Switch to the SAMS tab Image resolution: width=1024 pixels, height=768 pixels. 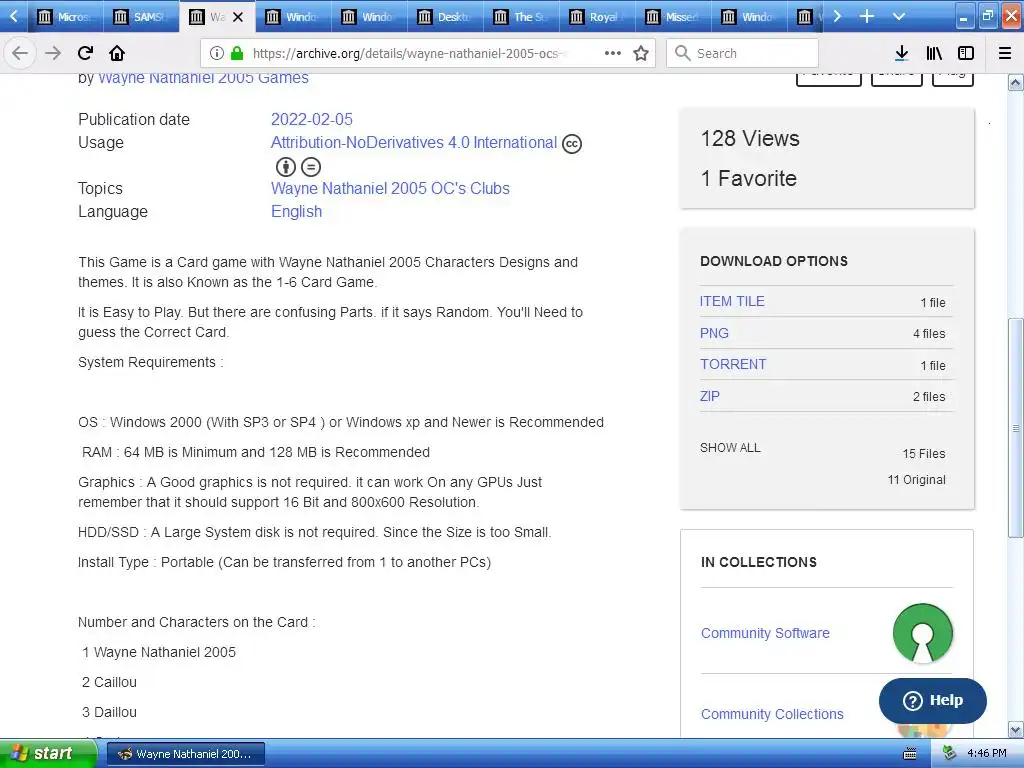[140, 17]
